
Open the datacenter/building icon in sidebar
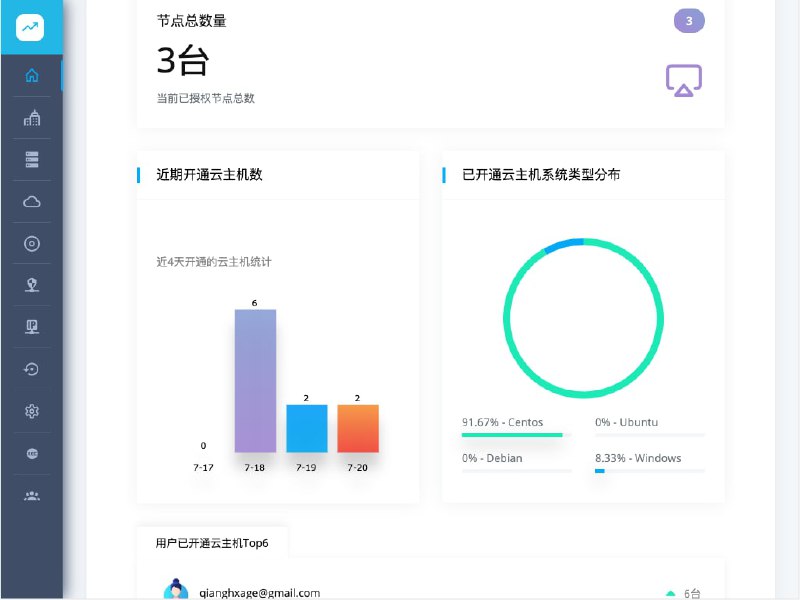[31, 117]
